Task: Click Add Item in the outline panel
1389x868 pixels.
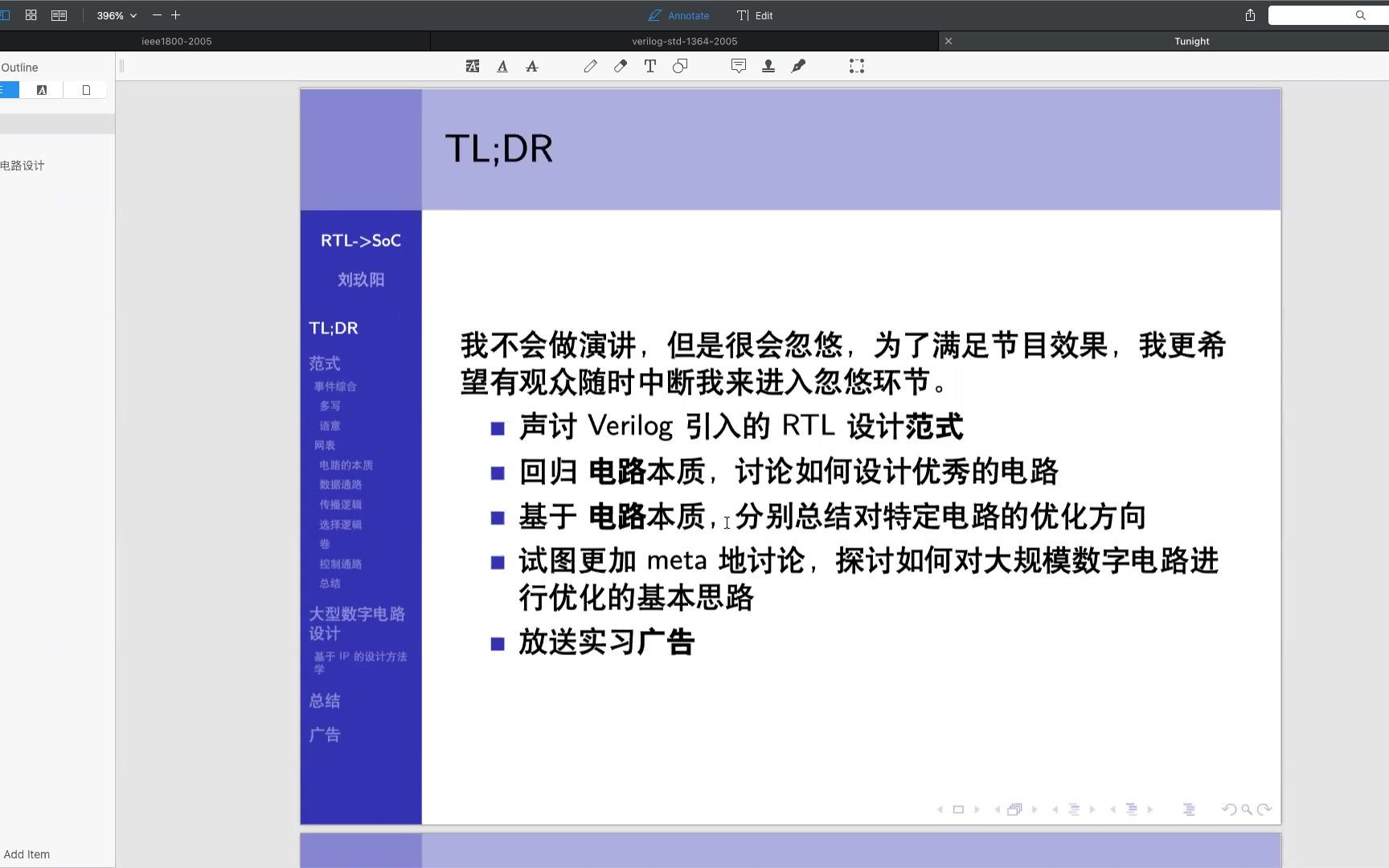Action: point(27,854)
